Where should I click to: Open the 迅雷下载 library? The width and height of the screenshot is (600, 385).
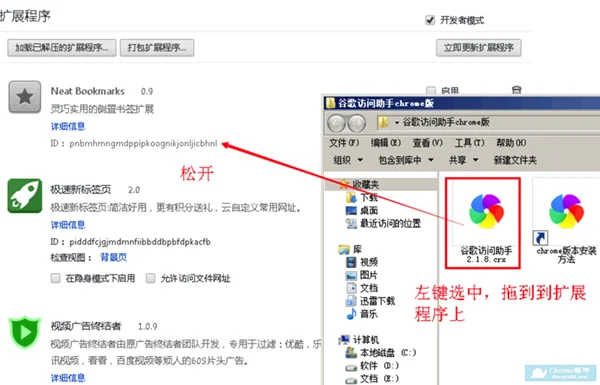tap(370, 301)
